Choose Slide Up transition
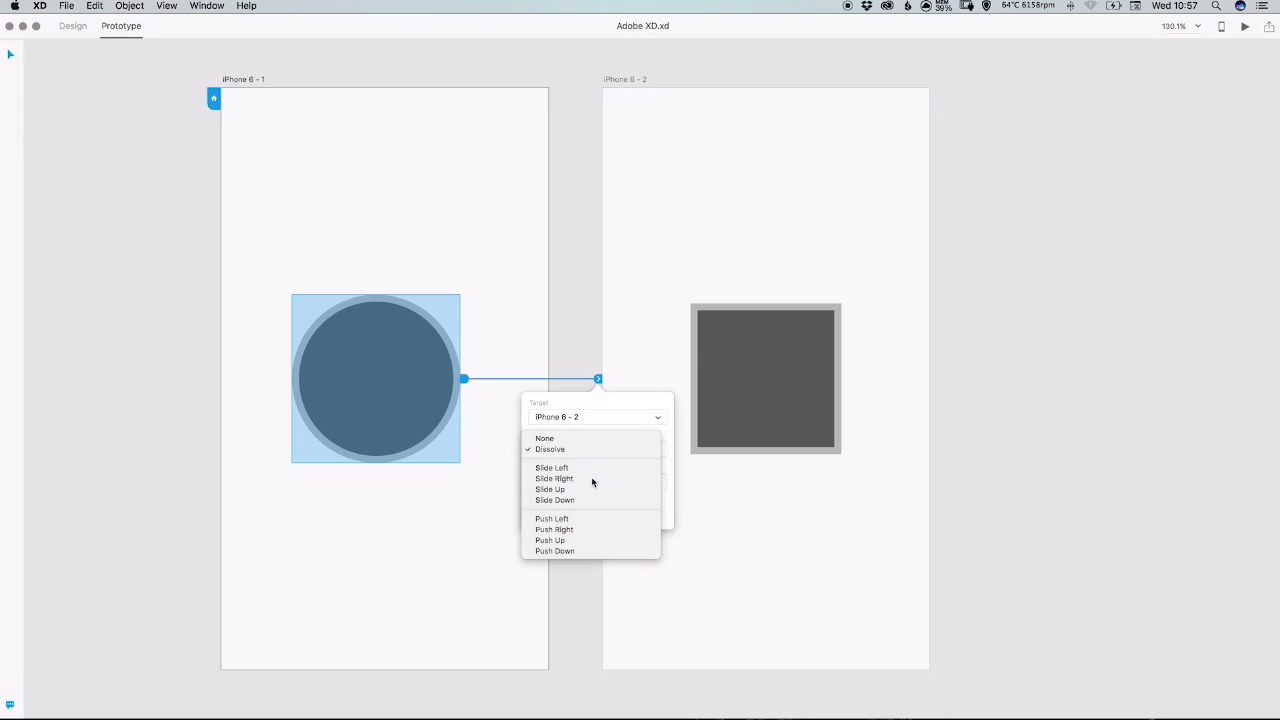This screenshot has height=720, width=1280. (591, 489)
